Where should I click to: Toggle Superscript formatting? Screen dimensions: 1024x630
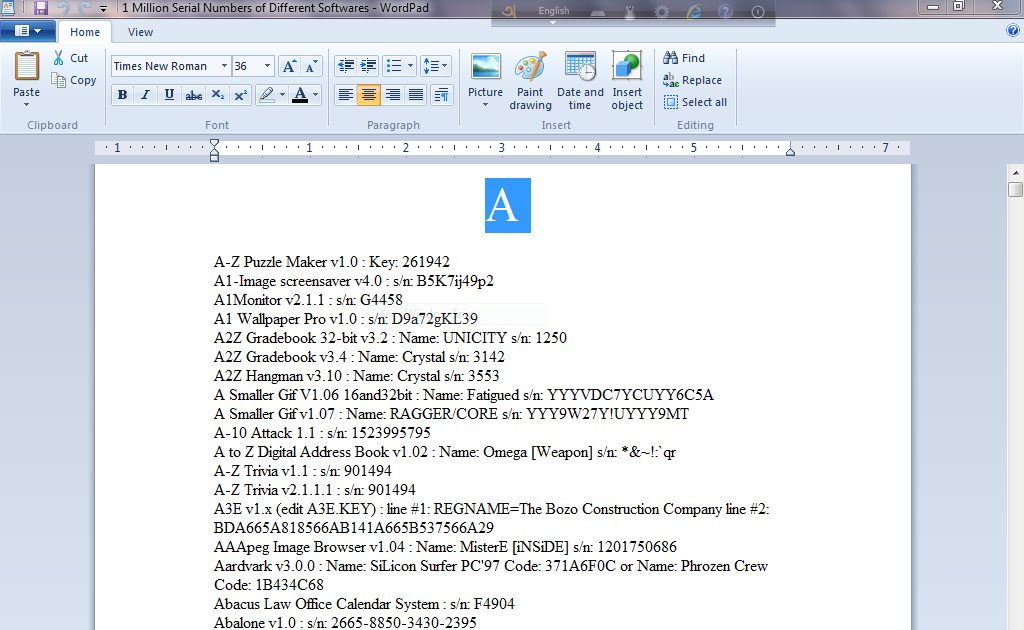tap(240, 95)
